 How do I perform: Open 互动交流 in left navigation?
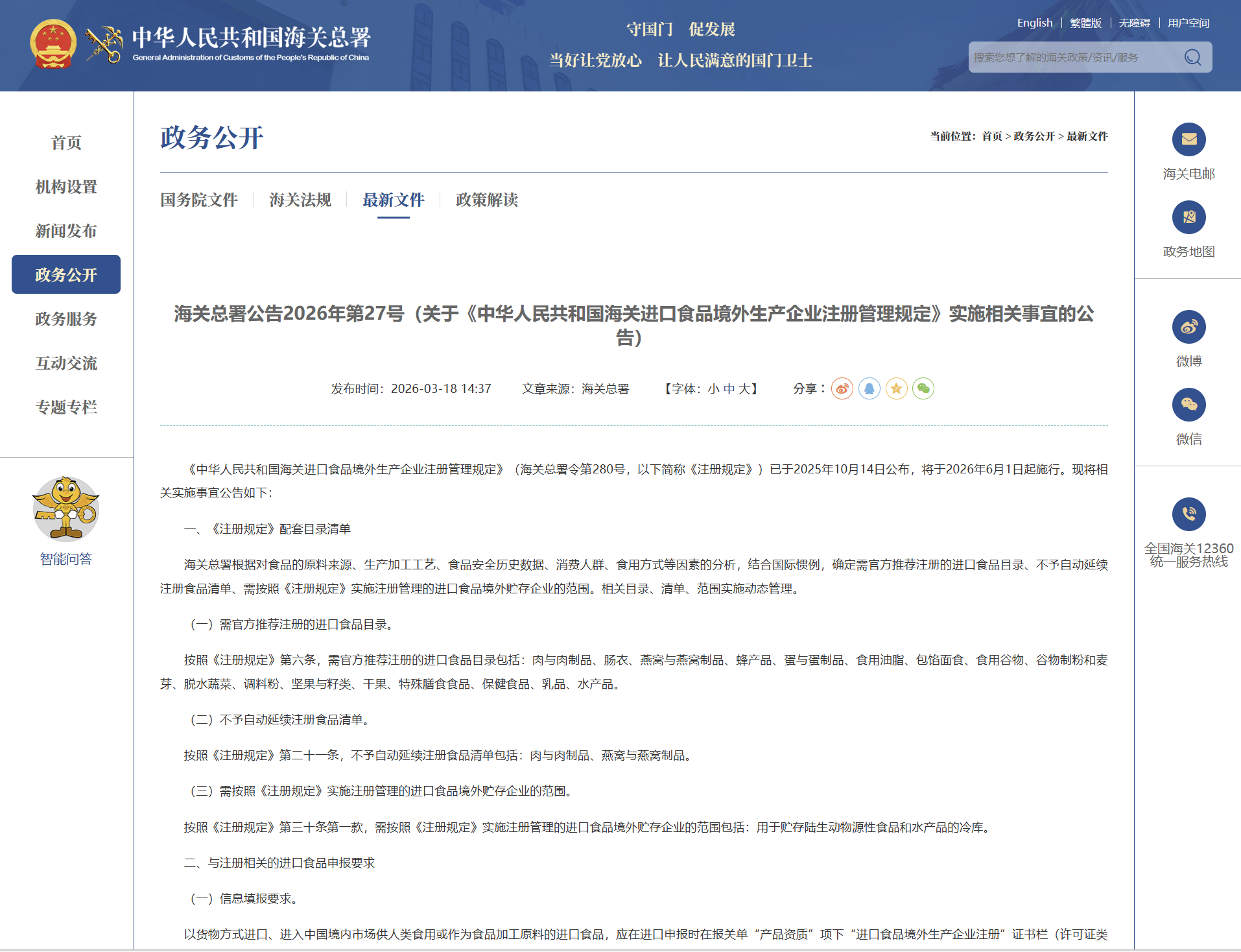click(66, 363)
